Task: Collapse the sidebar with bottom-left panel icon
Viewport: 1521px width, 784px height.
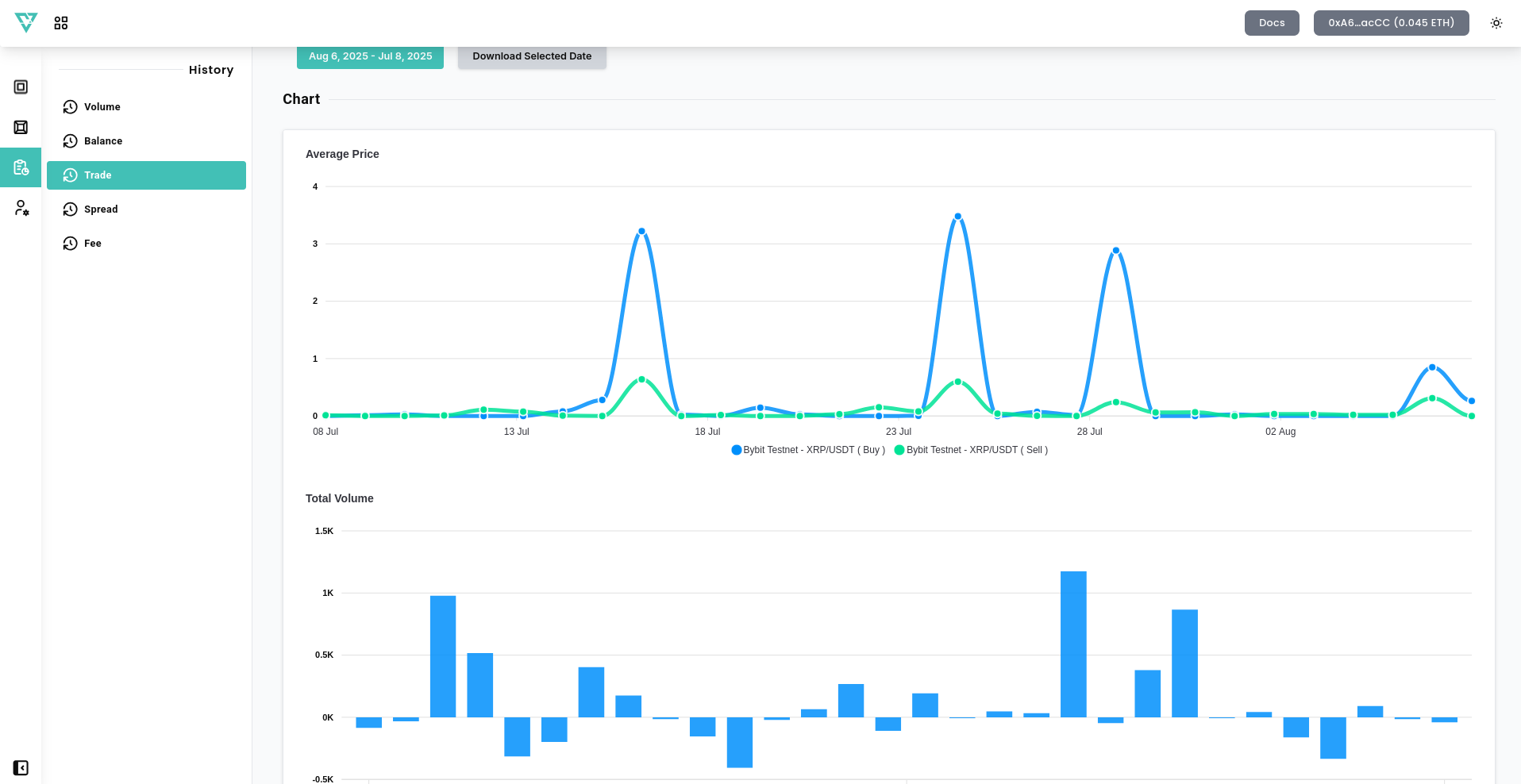Action: pyautogui.click(x=21, y=767)
